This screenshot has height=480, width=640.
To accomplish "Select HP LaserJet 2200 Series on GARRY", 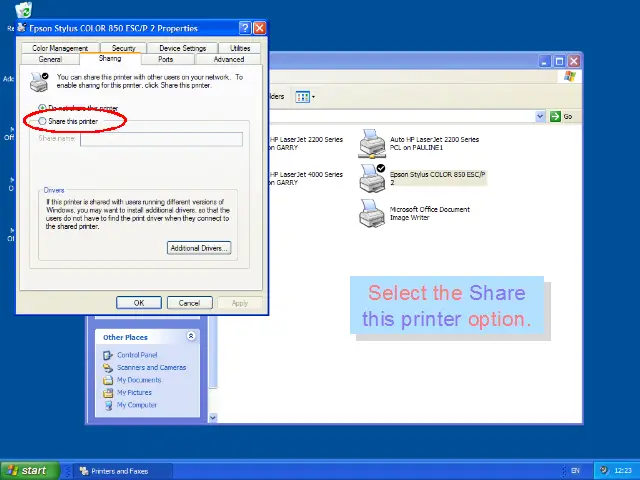I will point(306,143).
